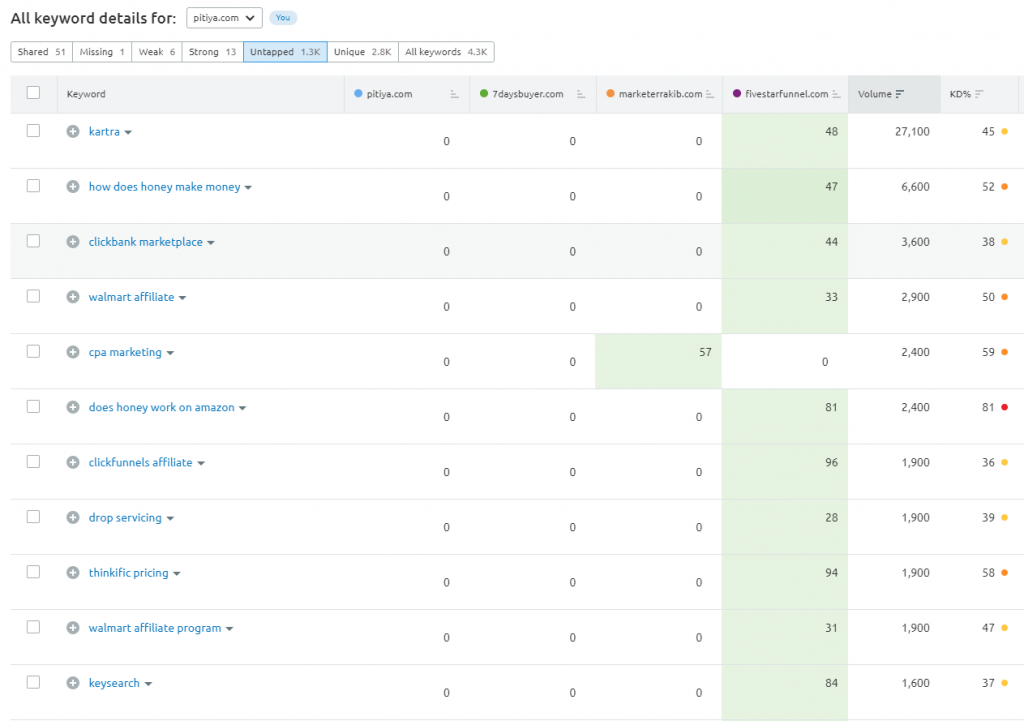
Task: Click plus icon for walmart affiliate program
Action: click(73, 628)
